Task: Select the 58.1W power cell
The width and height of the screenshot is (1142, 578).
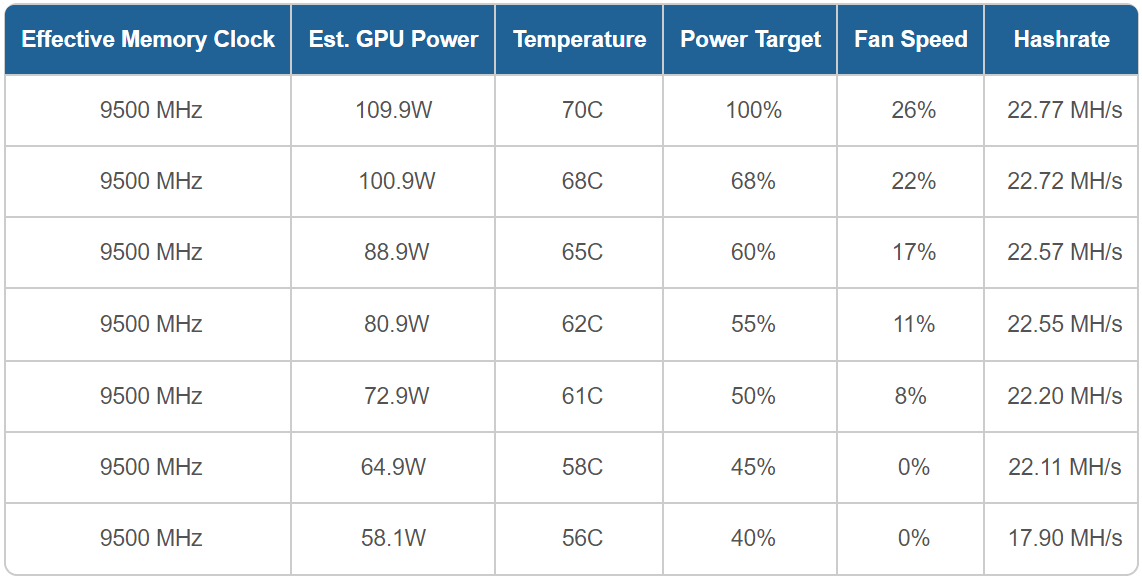Action: tap(393, 538)
